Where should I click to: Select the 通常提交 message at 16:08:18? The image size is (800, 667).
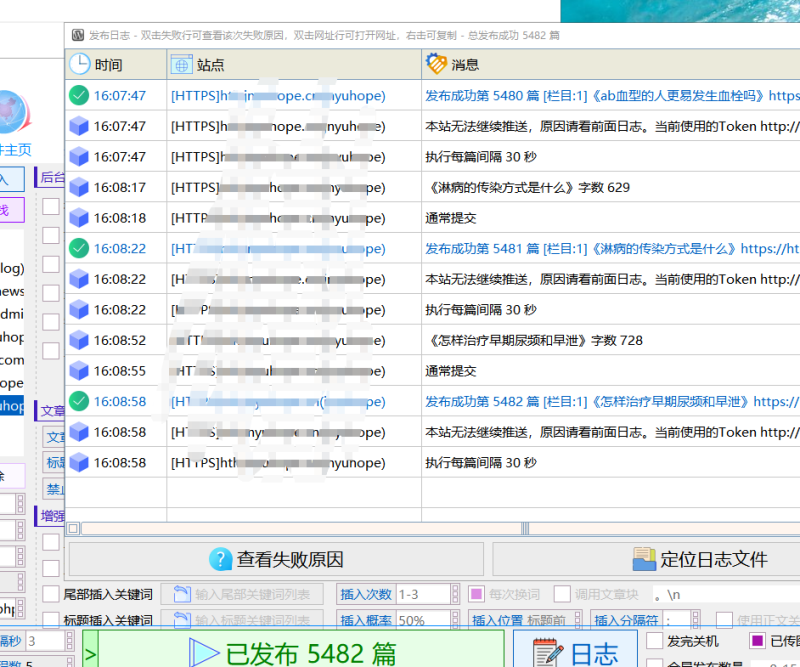(451, 218)
